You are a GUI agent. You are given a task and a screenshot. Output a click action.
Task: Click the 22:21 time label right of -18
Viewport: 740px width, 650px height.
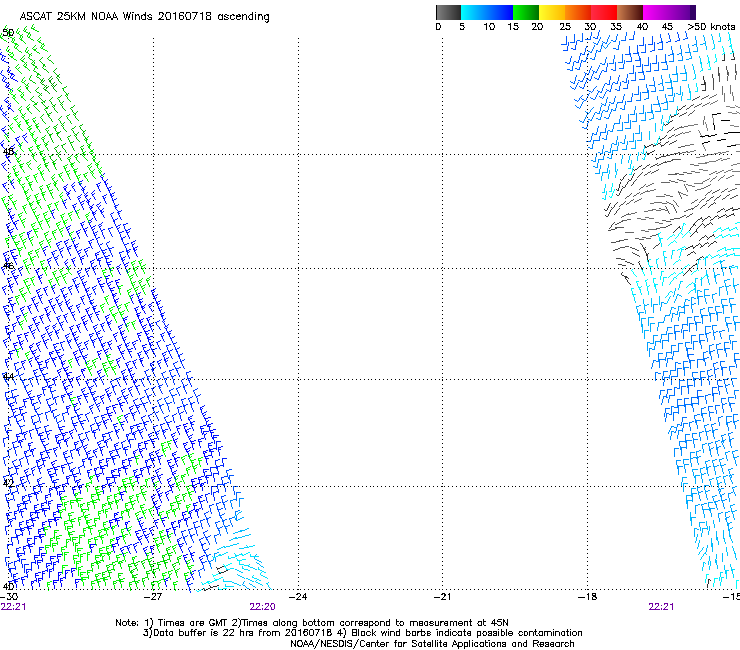point(661,607)
